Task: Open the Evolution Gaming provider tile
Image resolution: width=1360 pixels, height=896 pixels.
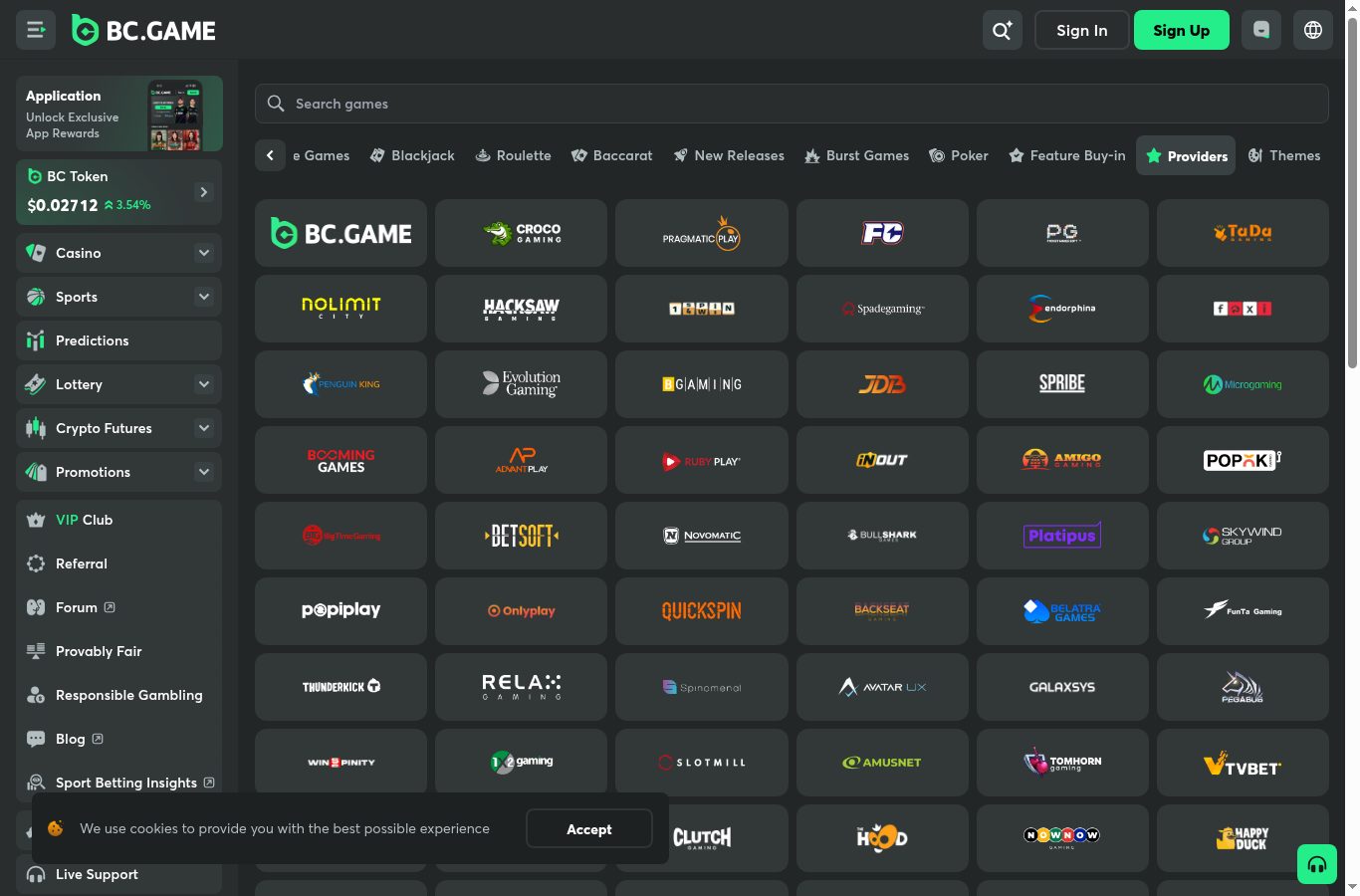Action: (x=521, y=384)
